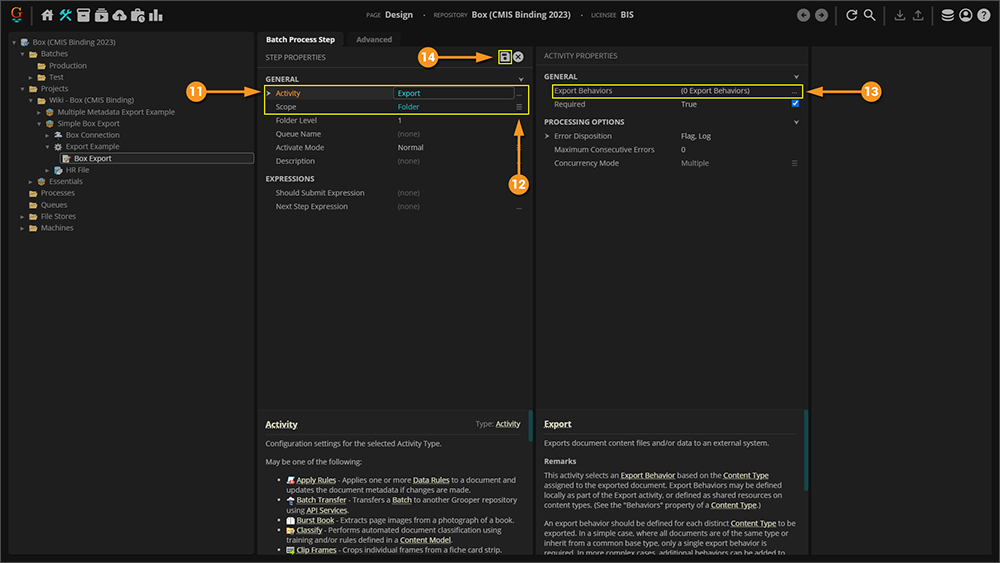Open the user account icon

965,15
